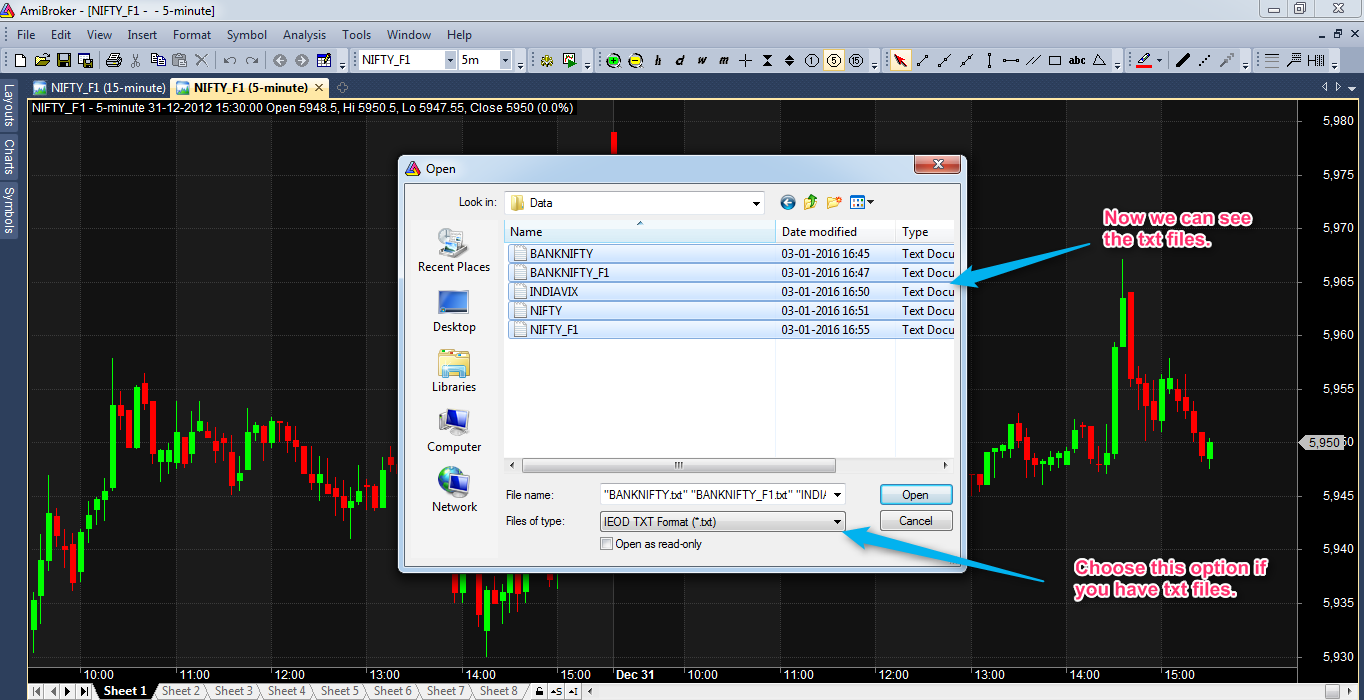Image resolution: width=1364 pixels, height=700 pixels.
Task: Open the Look in folder dropdown
Action: (756, 203)
